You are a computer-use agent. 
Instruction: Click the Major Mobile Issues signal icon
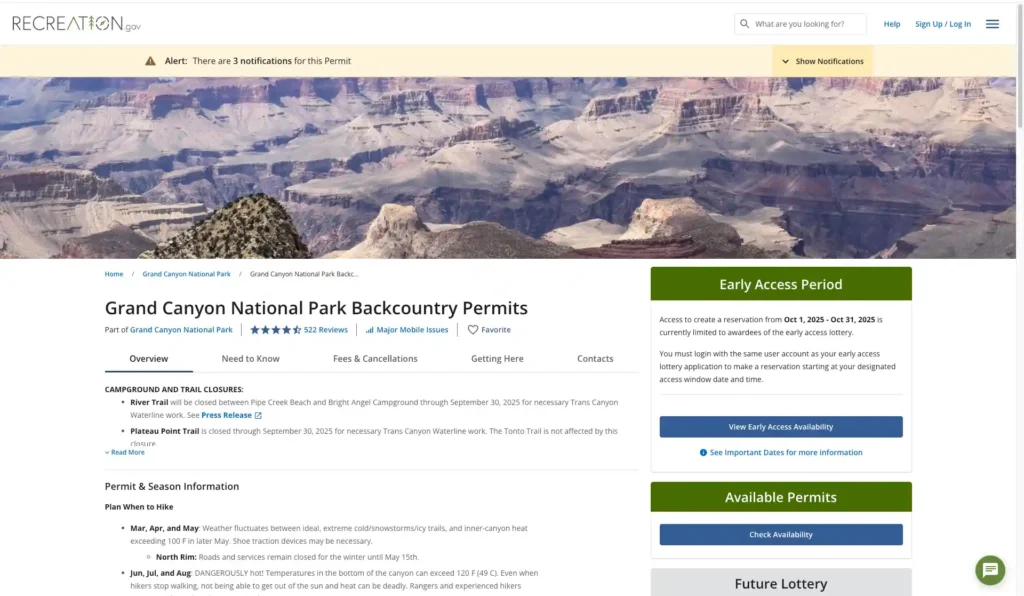370,330
